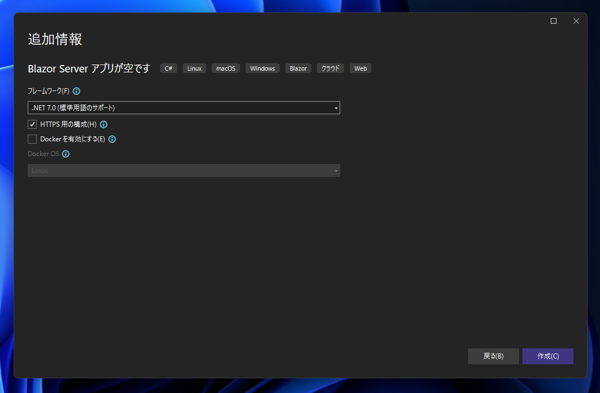Maximize the 追加情報 dialog window
Viewport: 600px width, 393px height.
(x=554, y=21)
